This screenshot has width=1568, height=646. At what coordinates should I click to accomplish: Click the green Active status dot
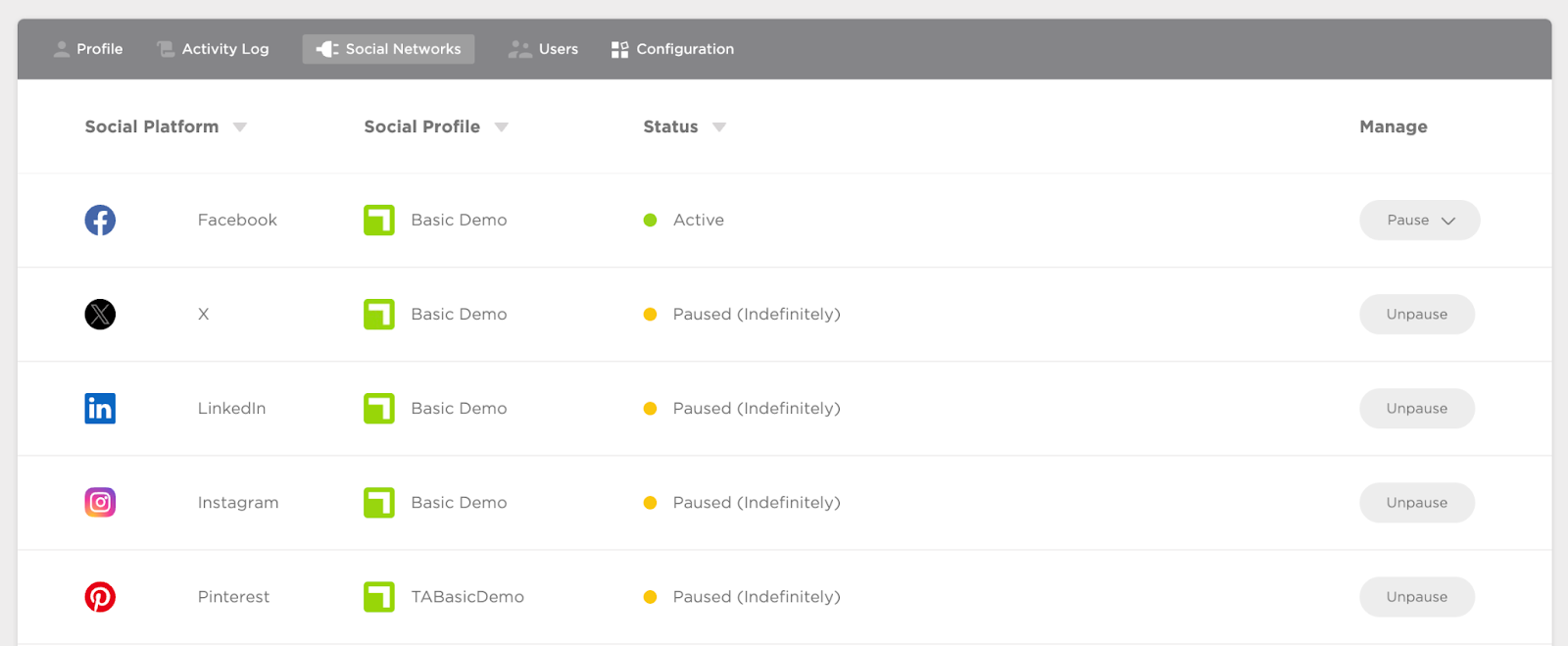[x=650, y=221]
